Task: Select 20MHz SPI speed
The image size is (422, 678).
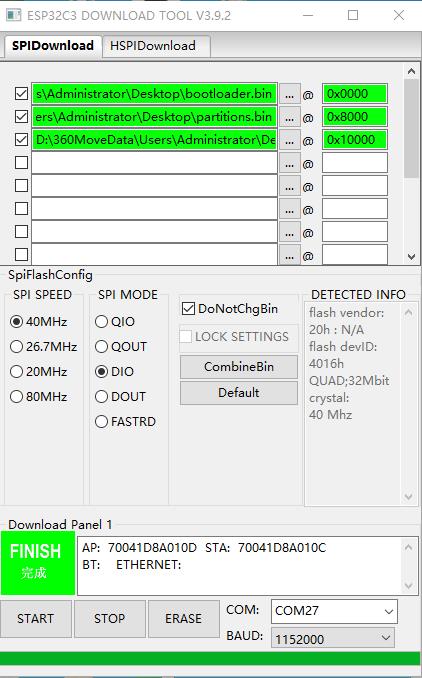Action: tap(38, 372)
